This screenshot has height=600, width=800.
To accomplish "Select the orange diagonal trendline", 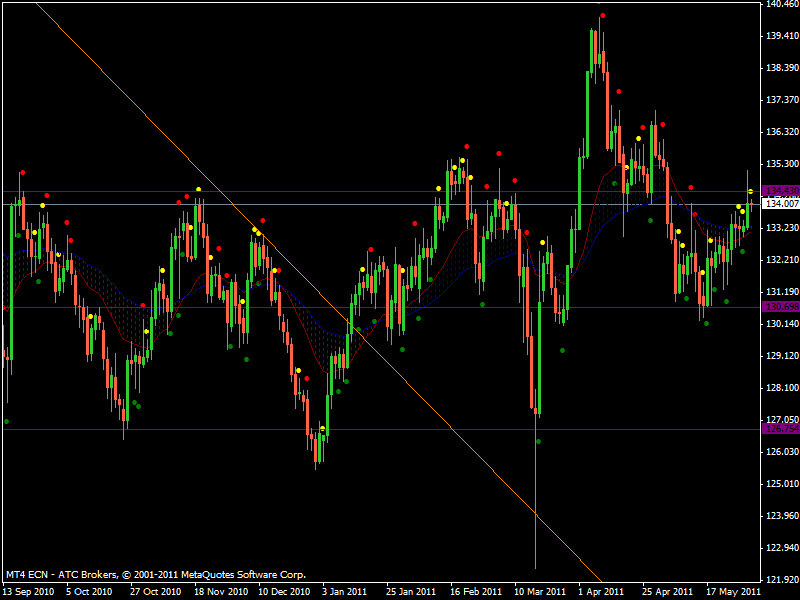I will point(316,289).
